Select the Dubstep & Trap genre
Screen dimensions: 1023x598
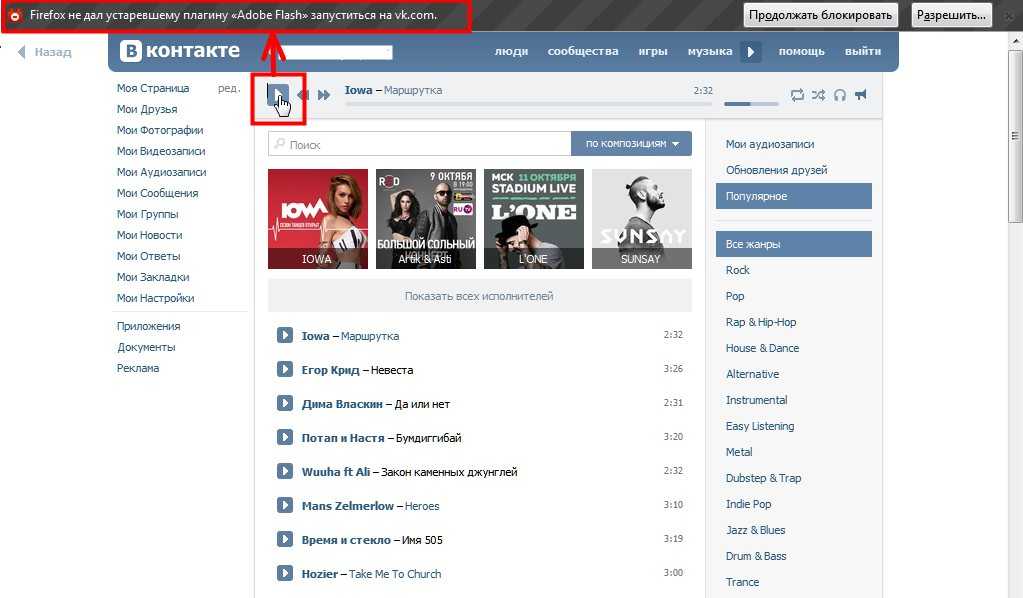[x=763, y=478]
